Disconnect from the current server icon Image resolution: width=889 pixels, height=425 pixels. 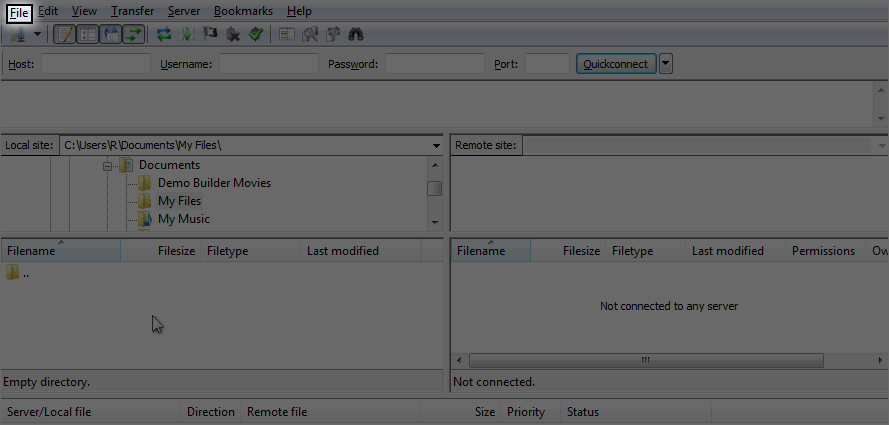coord(233,35)
